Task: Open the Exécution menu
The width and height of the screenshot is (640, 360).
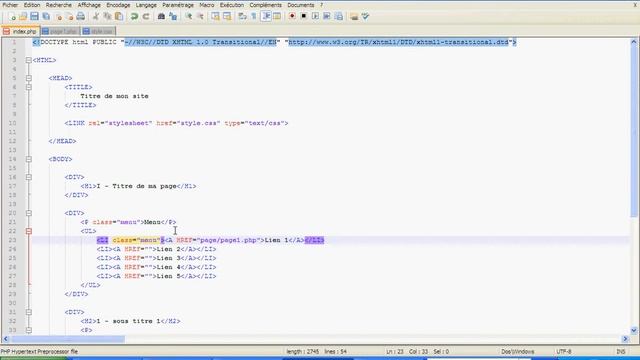Action: pyautogui.click(x=232, y=5)
